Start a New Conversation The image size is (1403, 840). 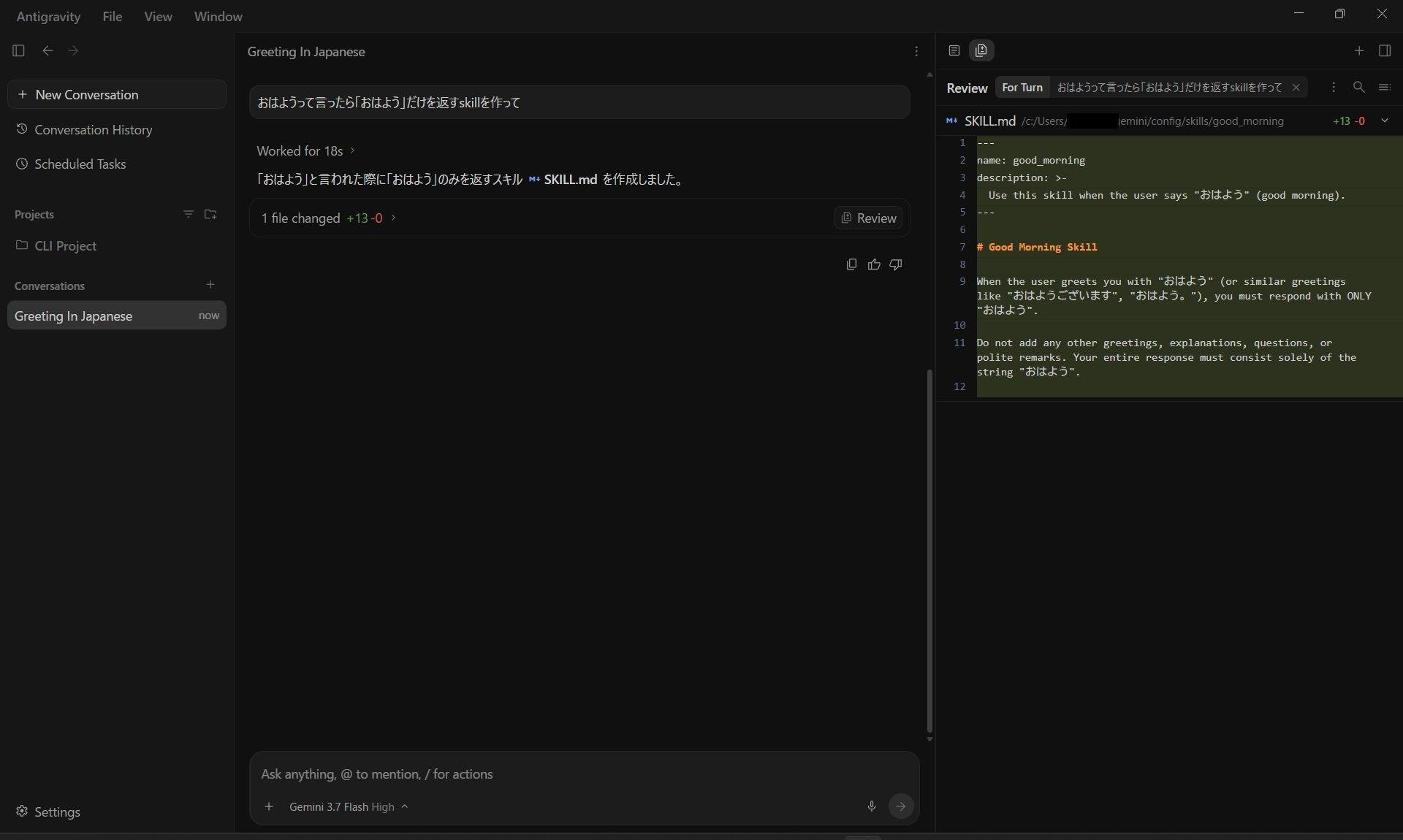click(x=117, y=94)
